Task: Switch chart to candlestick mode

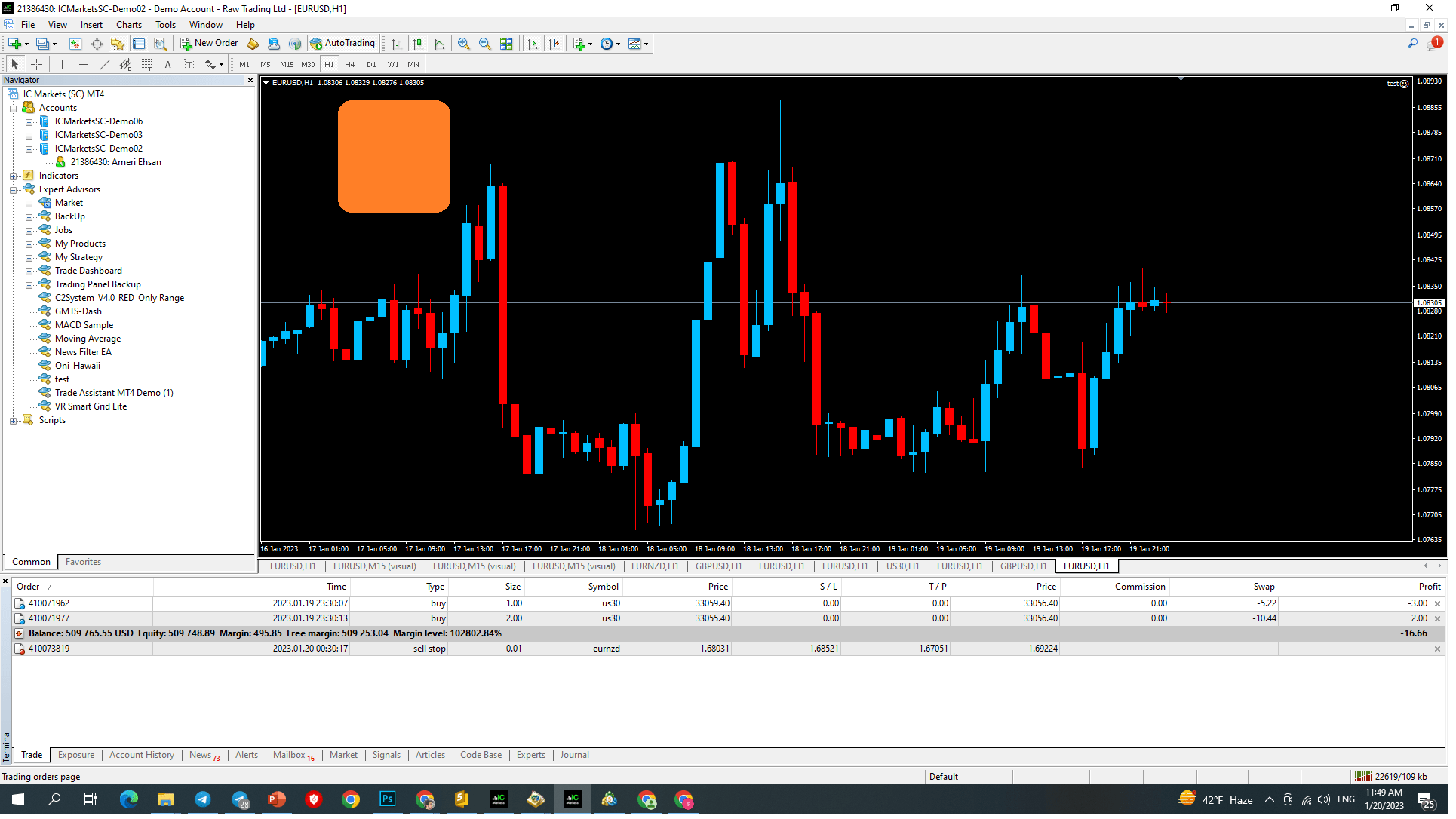Action: [418, 43]
